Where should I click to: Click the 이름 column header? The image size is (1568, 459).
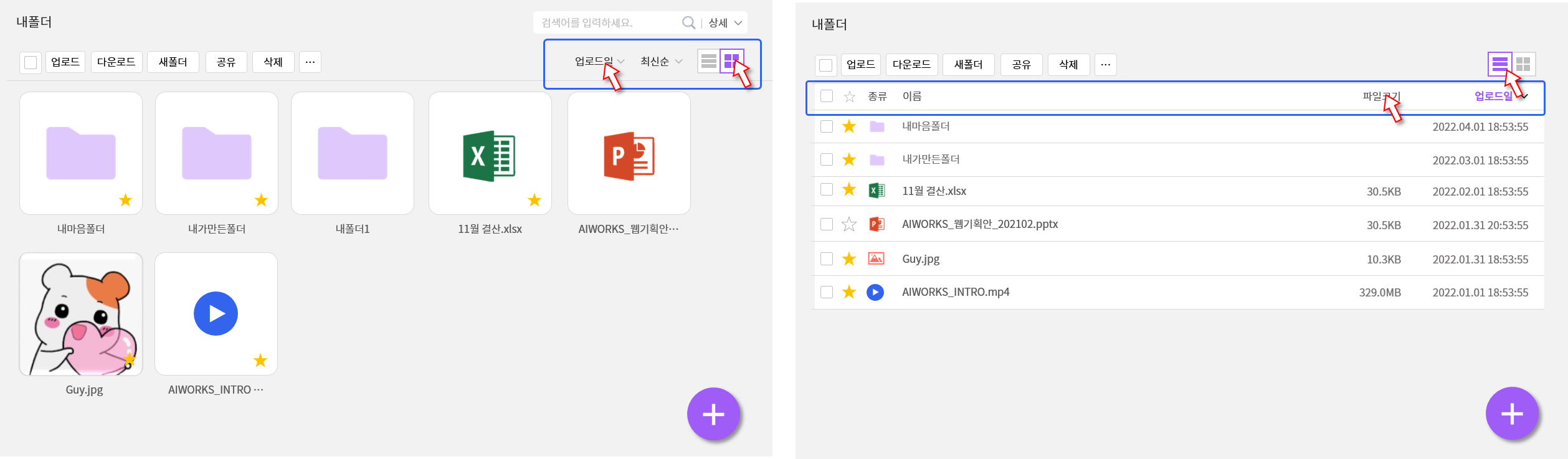point(912,96)
